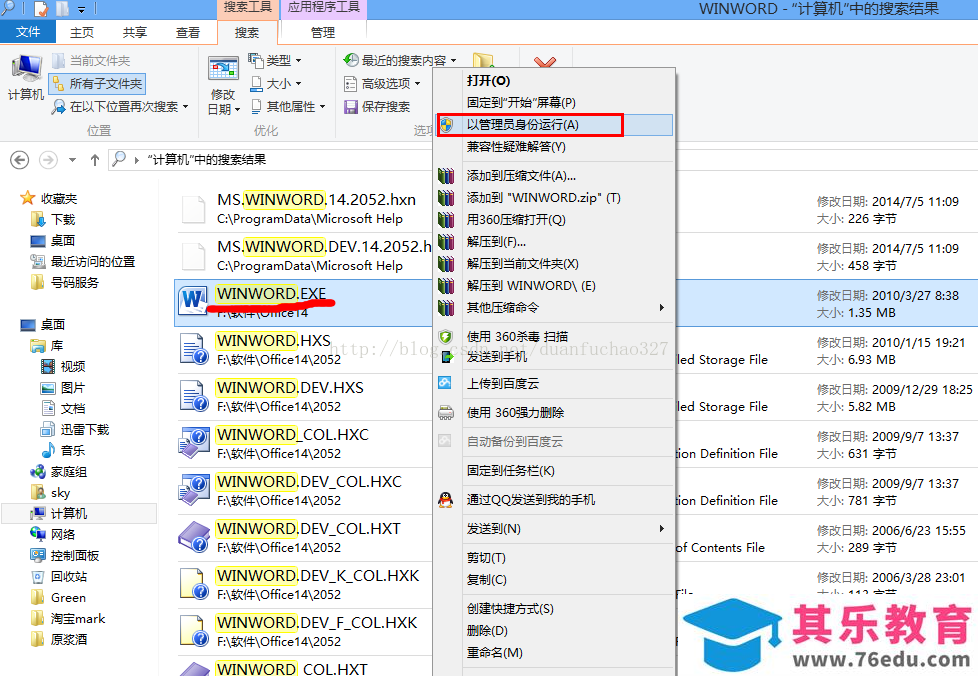Switch to the Home ribbon tab

point(82,32)
